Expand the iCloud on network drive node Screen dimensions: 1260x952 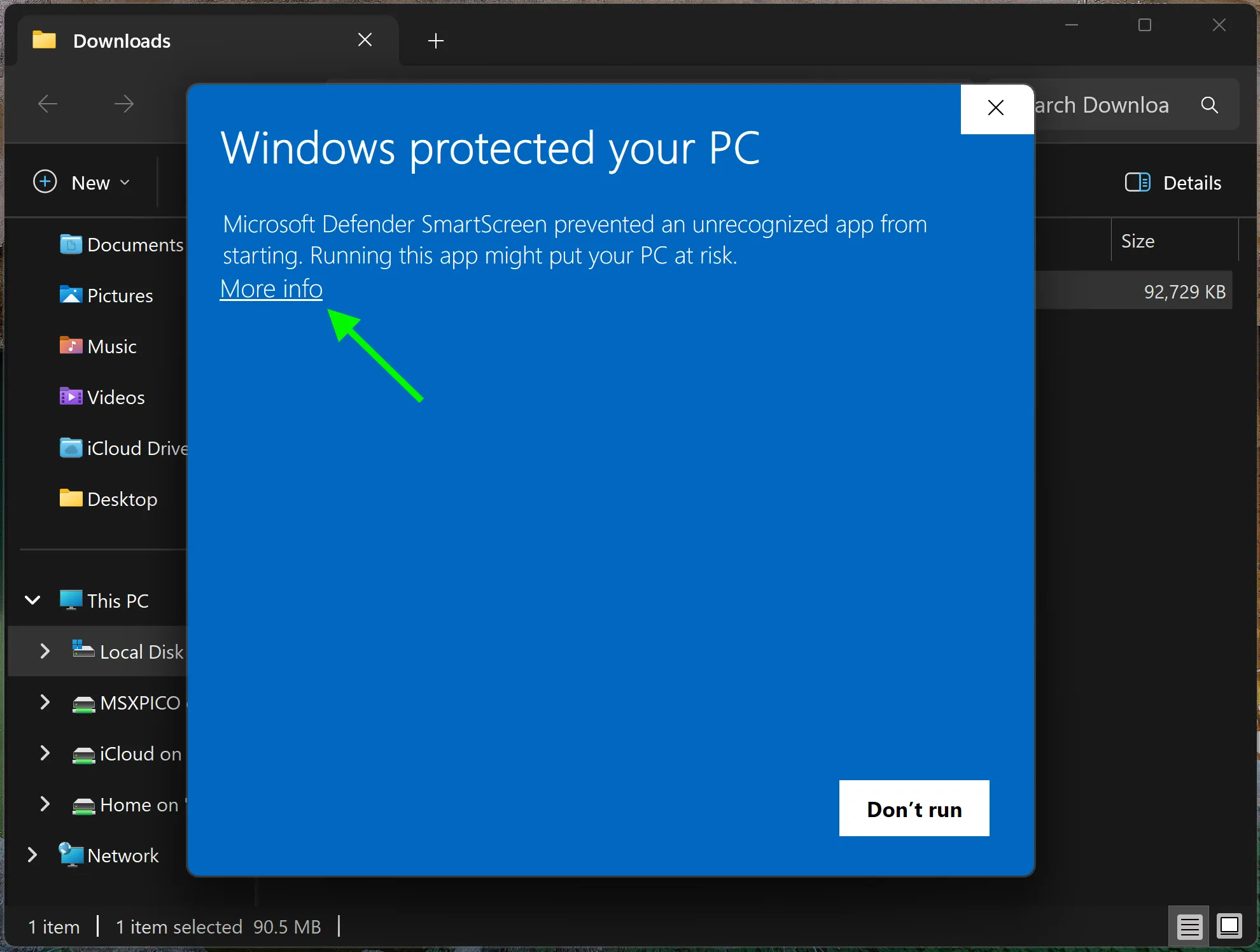click(x=45, y=753)
